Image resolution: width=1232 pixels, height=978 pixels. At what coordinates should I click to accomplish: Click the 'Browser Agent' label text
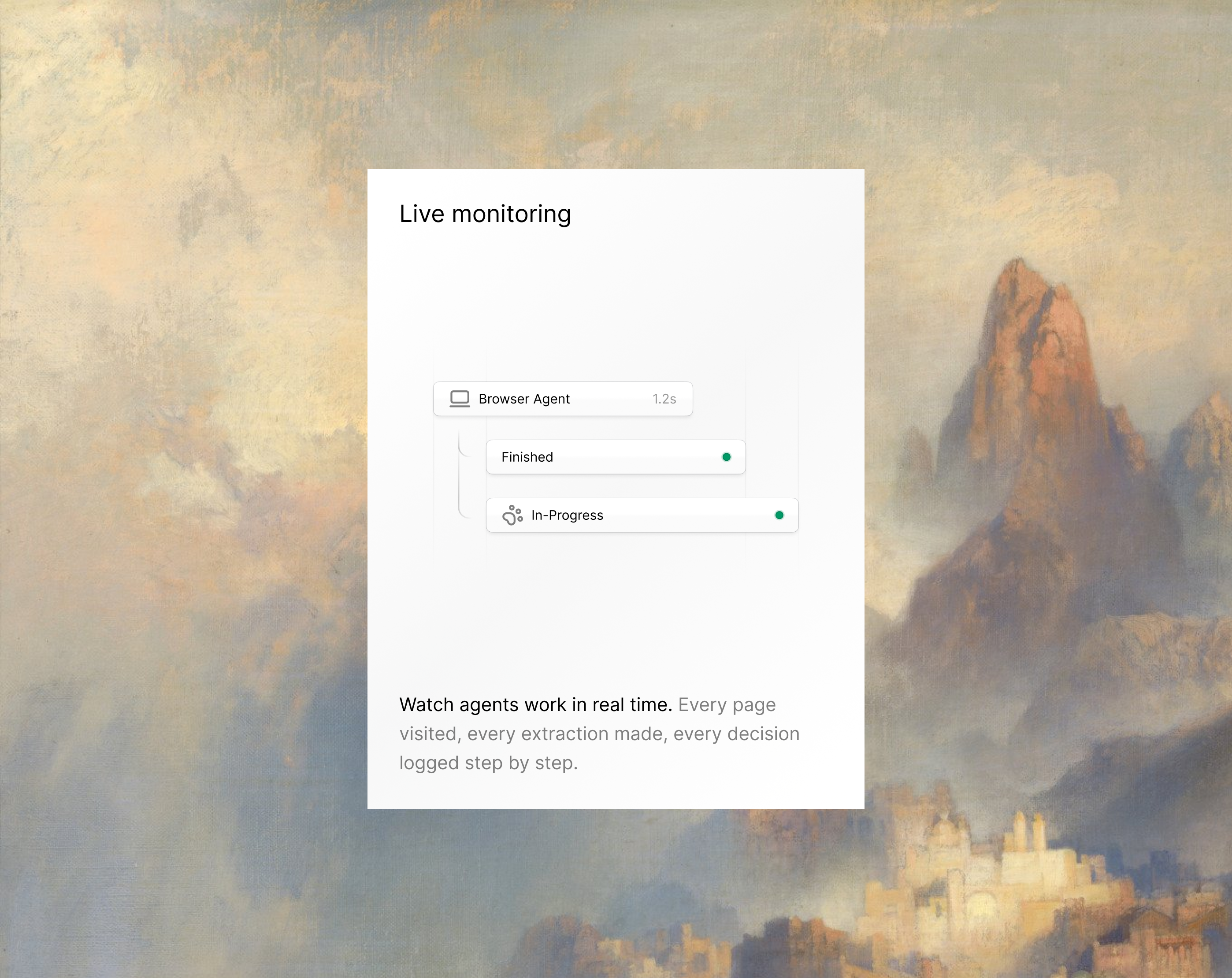point(524,399)
